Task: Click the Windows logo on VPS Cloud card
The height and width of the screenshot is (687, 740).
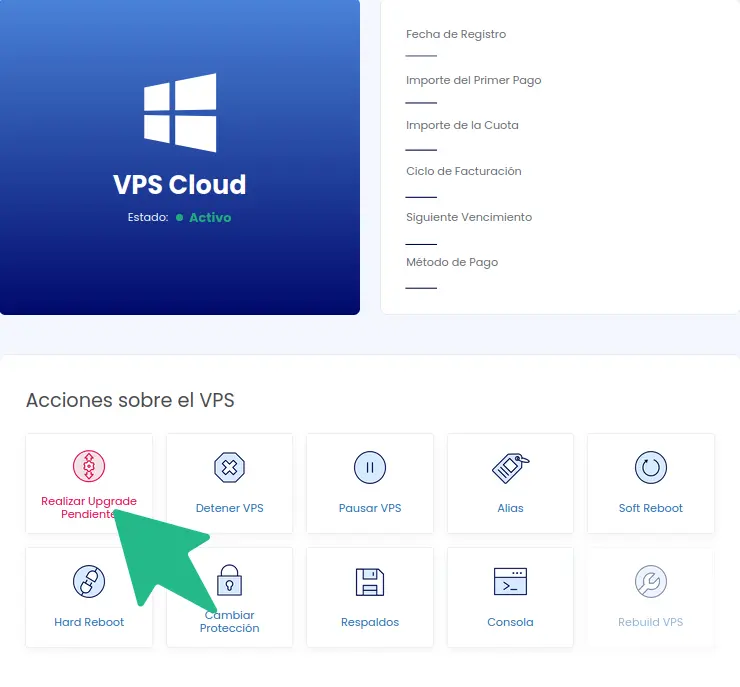Action: click(x=180, y=112)
